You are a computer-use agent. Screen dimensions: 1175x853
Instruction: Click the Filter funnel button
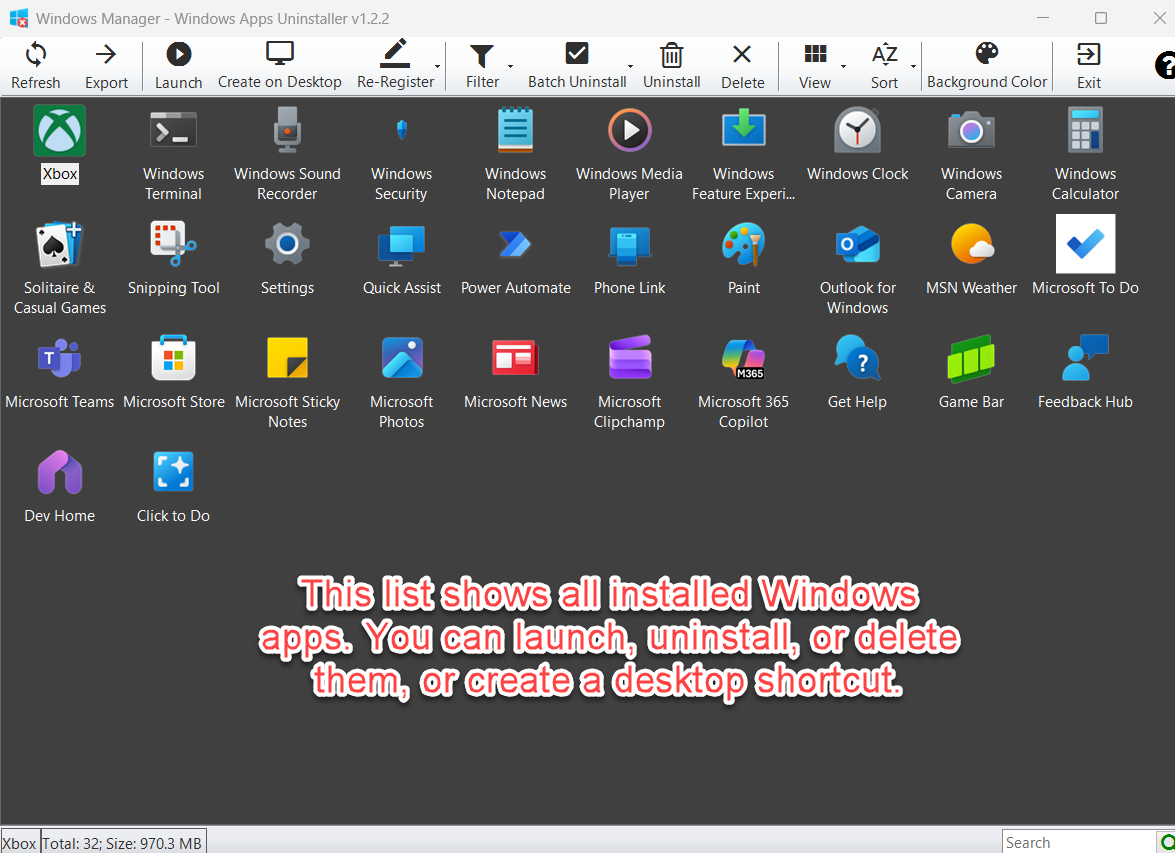tap(482, 66)
